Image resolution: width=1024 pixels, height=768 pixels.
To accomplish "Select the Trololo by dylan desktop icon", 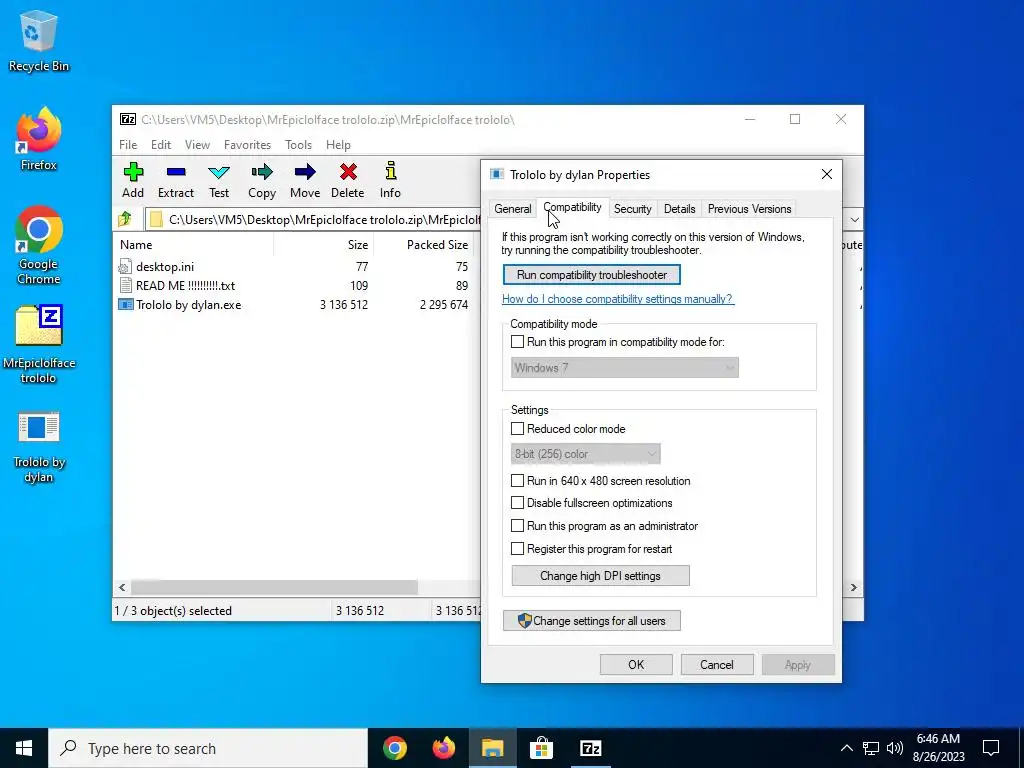I will click(x=39, y=447).
